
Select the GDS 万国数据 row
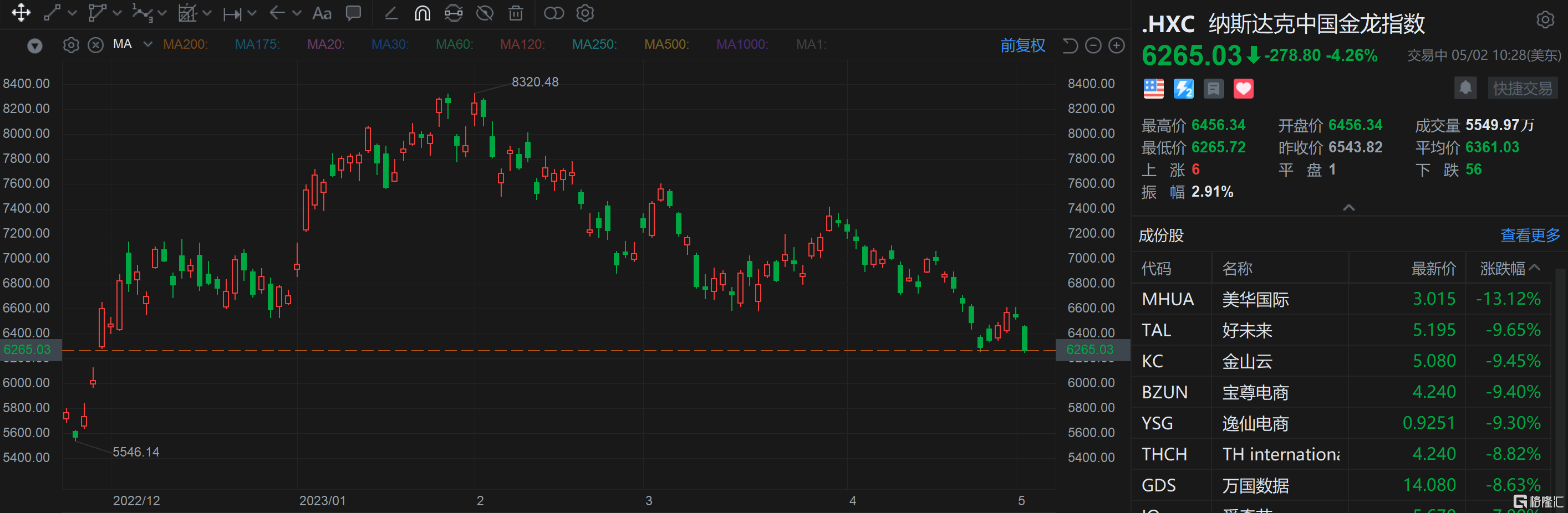pyautogui.click(x=1342, y=486)
